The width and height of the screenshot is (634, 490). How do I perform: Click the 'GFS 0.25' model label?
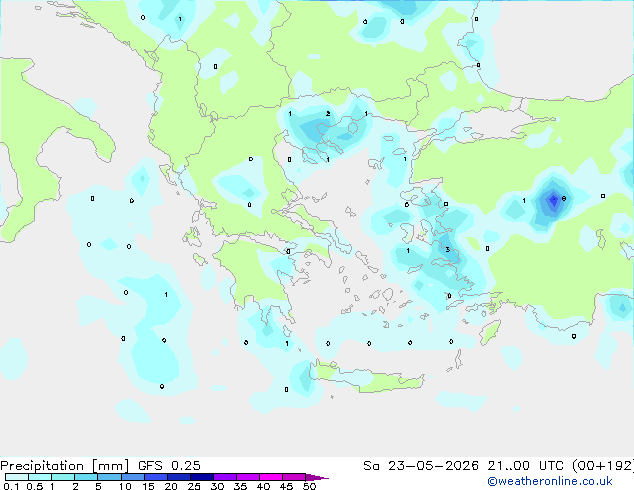(x=169, y=466)
